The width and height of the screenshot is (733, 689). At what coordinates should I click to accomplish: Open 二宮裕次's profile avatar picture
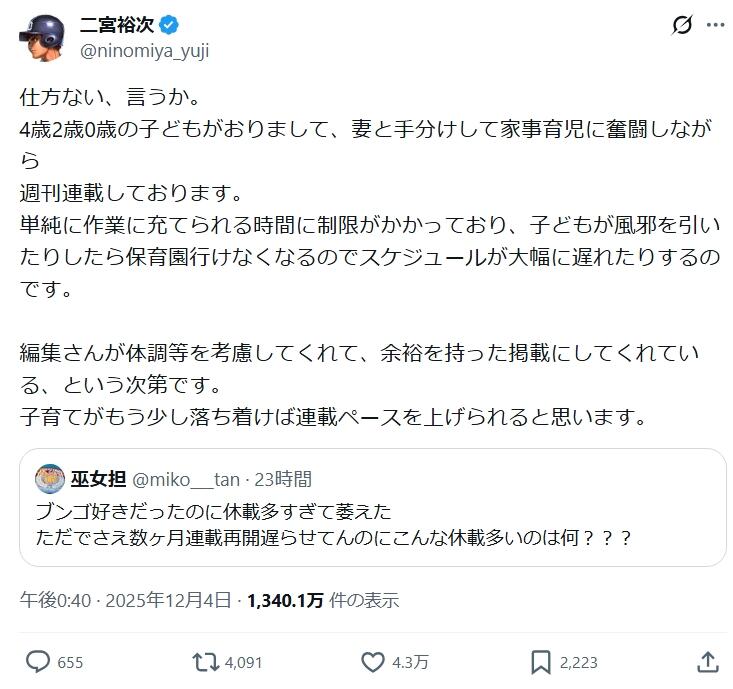coord(39,38)
